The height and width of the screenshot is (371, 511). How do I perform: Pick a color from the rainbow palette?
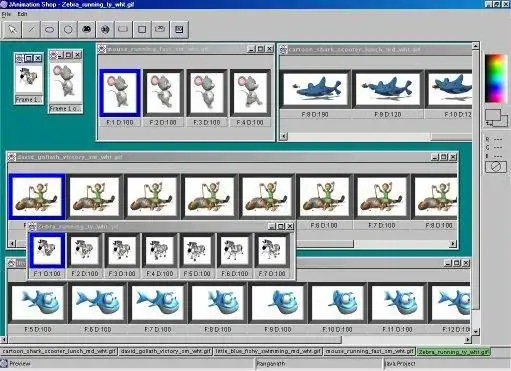pos(496,78)
